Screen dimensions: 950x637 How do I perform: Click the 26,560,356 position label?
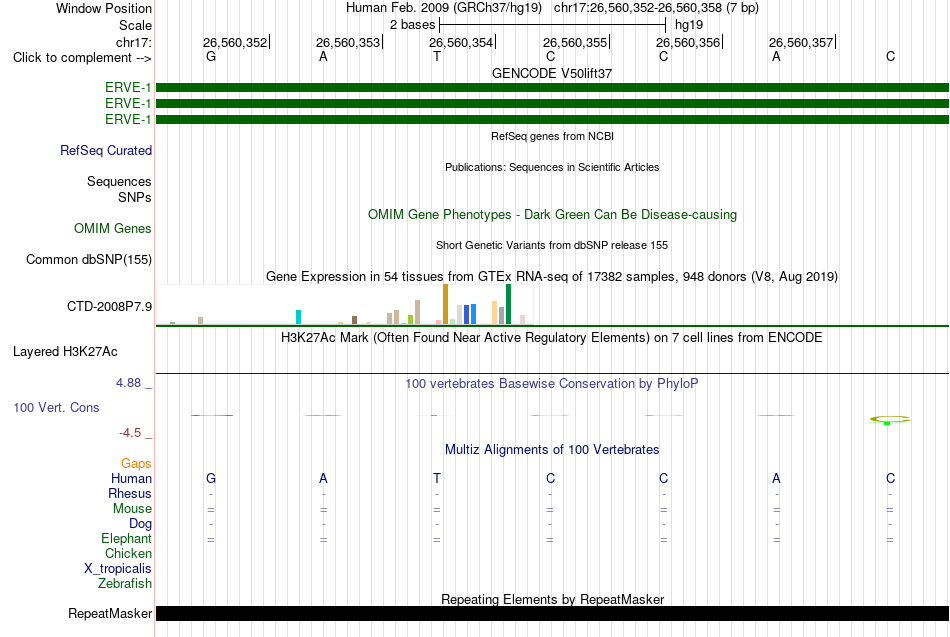688,42
